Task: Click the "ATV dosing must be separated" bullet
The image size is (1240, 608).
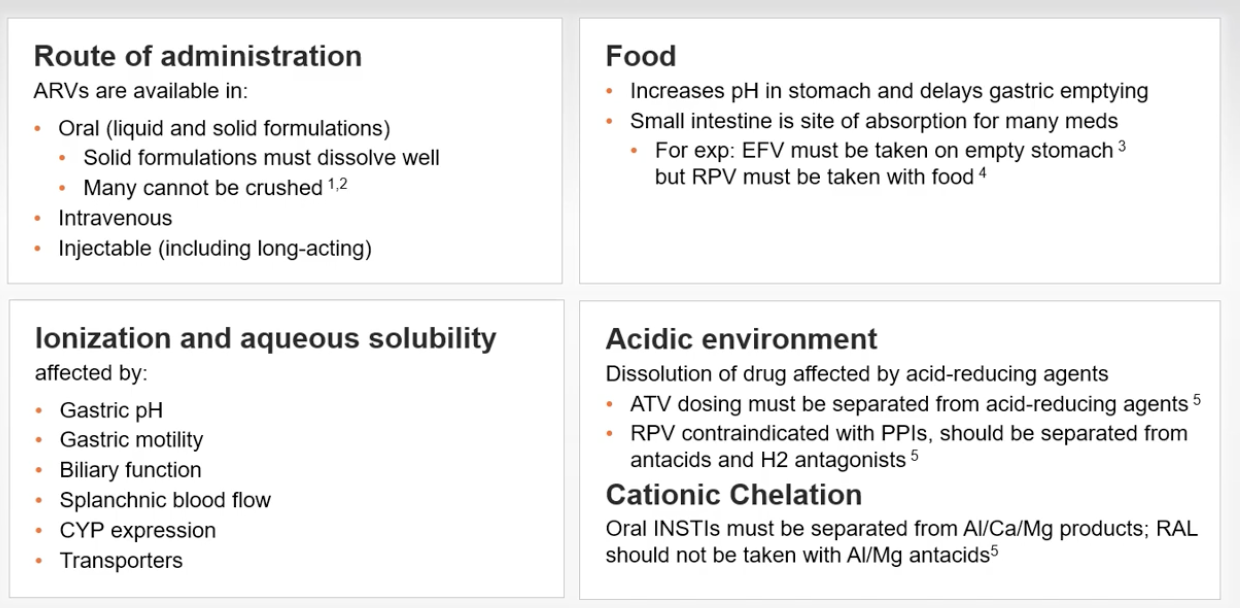Action: [908, 404]
